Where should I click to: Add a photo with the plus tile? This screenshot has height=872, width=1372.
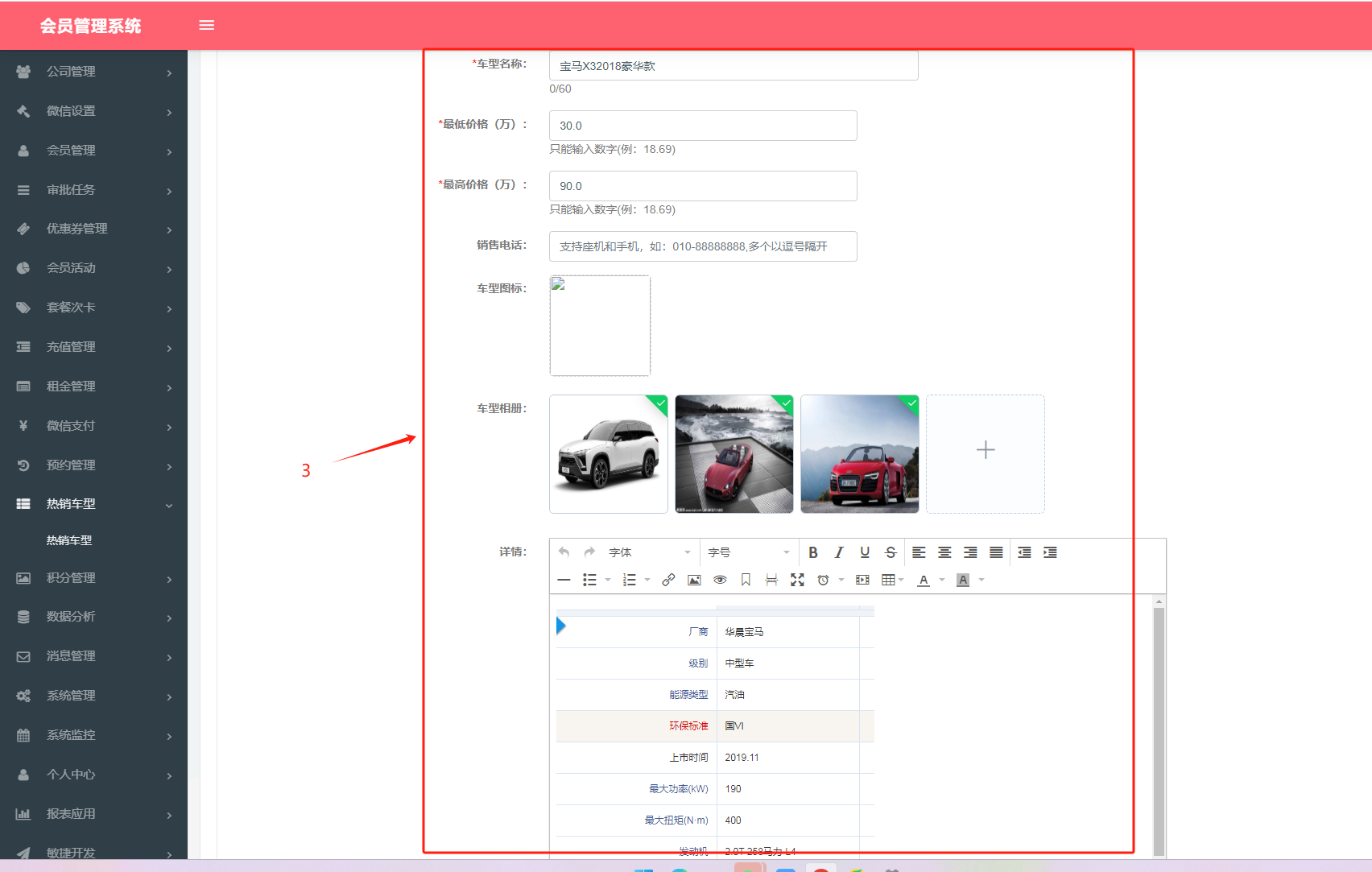985,453
